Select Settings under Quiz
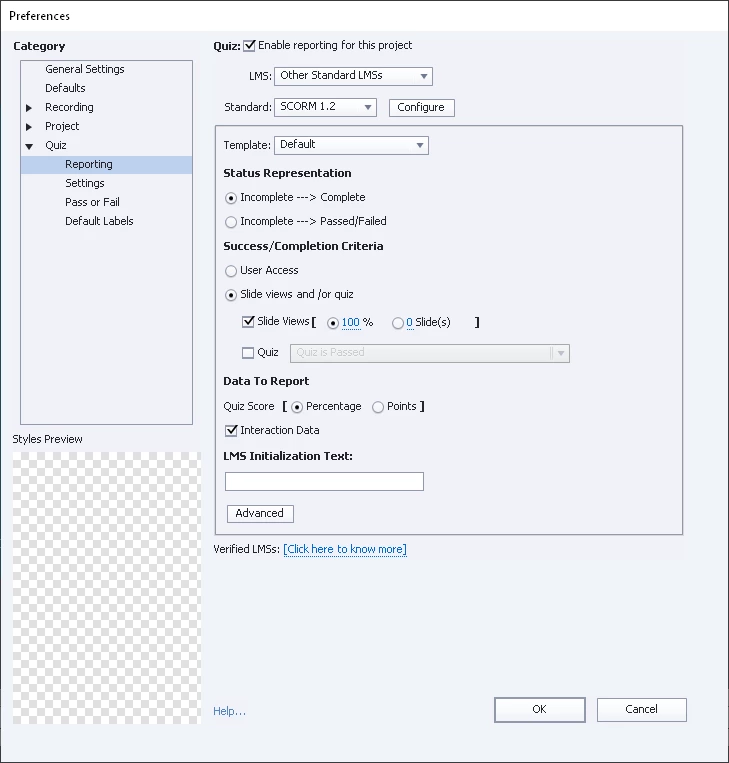The image size is (729, 763). click(85, 183)
